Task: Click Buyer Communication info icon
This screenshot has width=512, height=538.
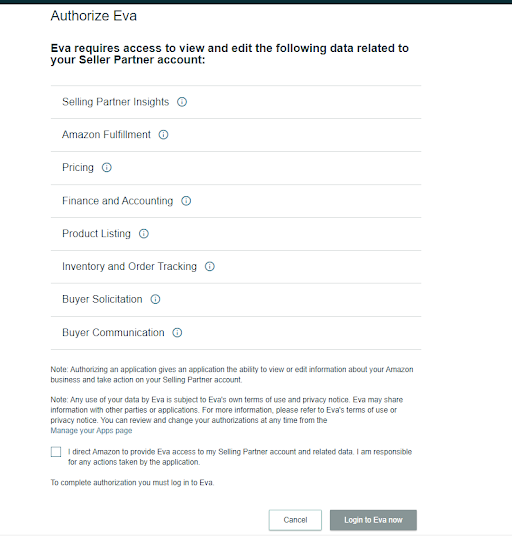Action: (x=177, y=332)
